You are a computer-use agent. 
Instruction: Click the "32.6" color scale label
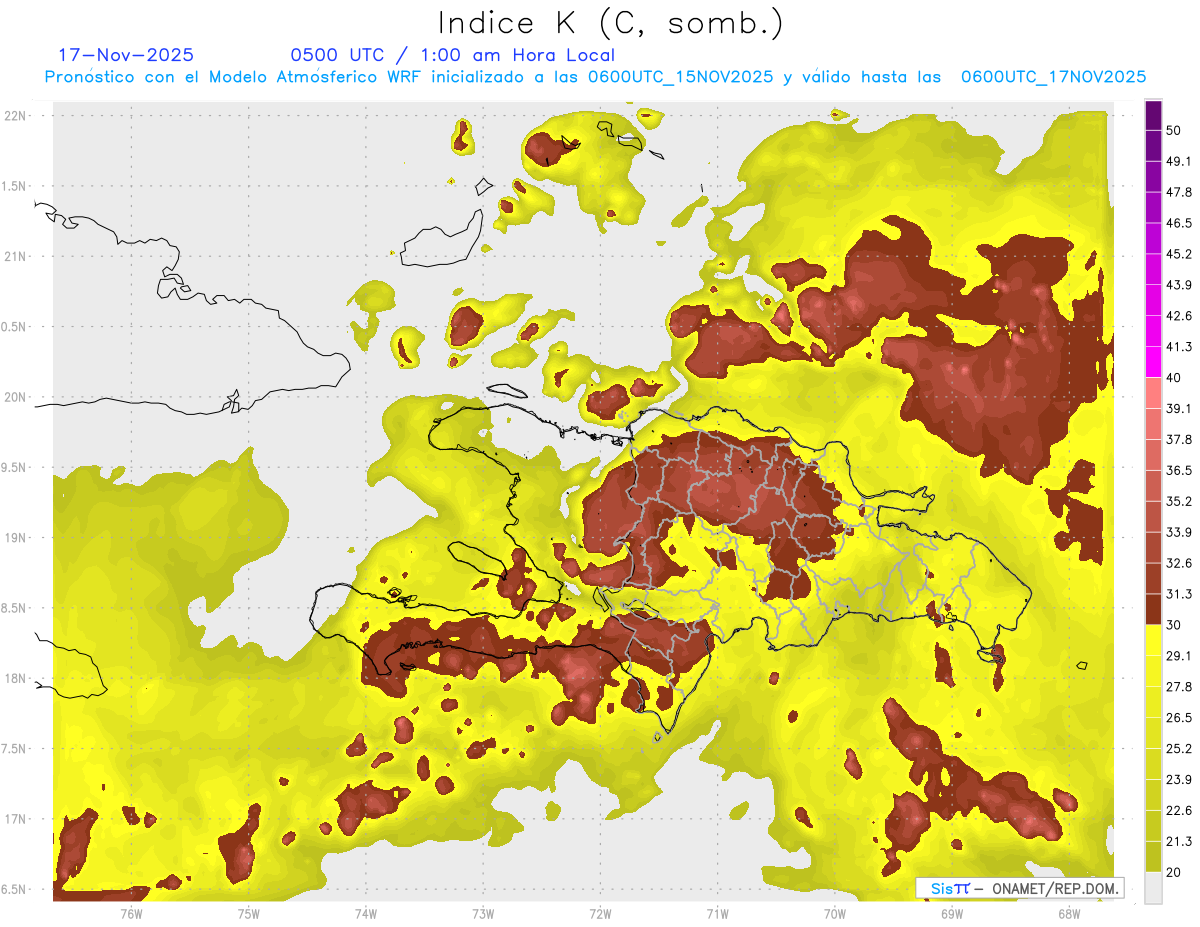coord(1179,563)
